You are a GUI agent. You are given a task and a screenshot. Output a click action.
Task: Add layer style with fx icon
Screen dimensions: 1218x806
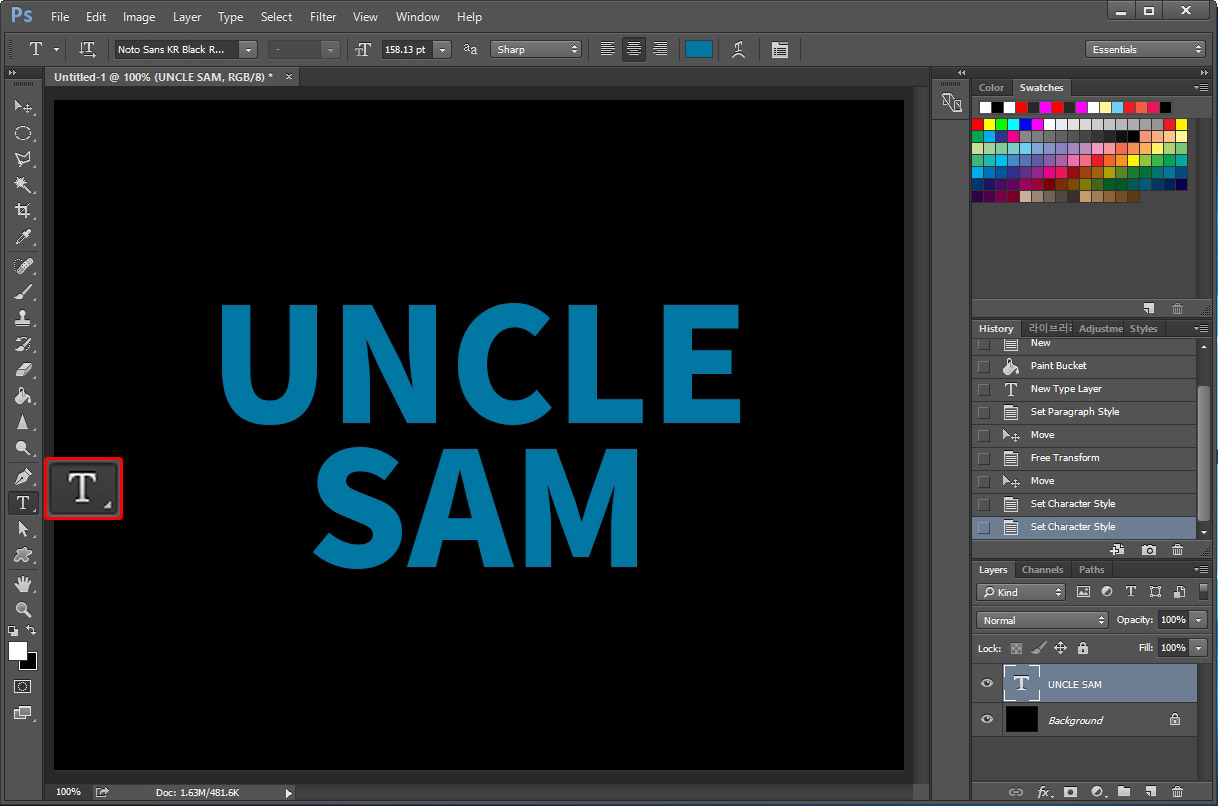point(1043,792)
